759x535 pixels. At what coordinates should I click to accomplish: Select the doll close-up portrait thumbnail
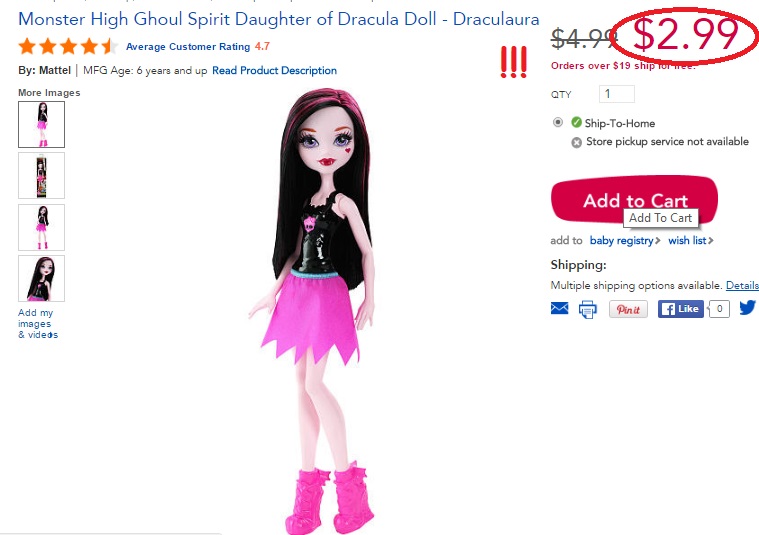pos(42,278)
